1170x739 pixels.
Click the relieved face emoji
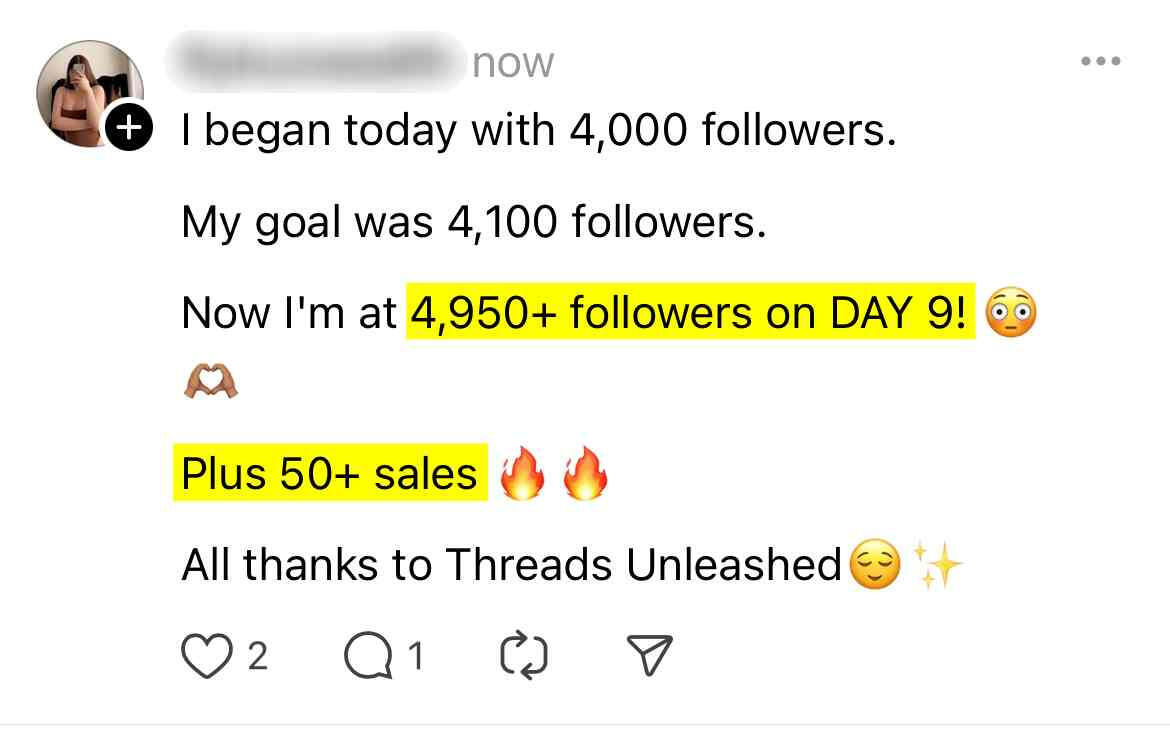[873, 567]
